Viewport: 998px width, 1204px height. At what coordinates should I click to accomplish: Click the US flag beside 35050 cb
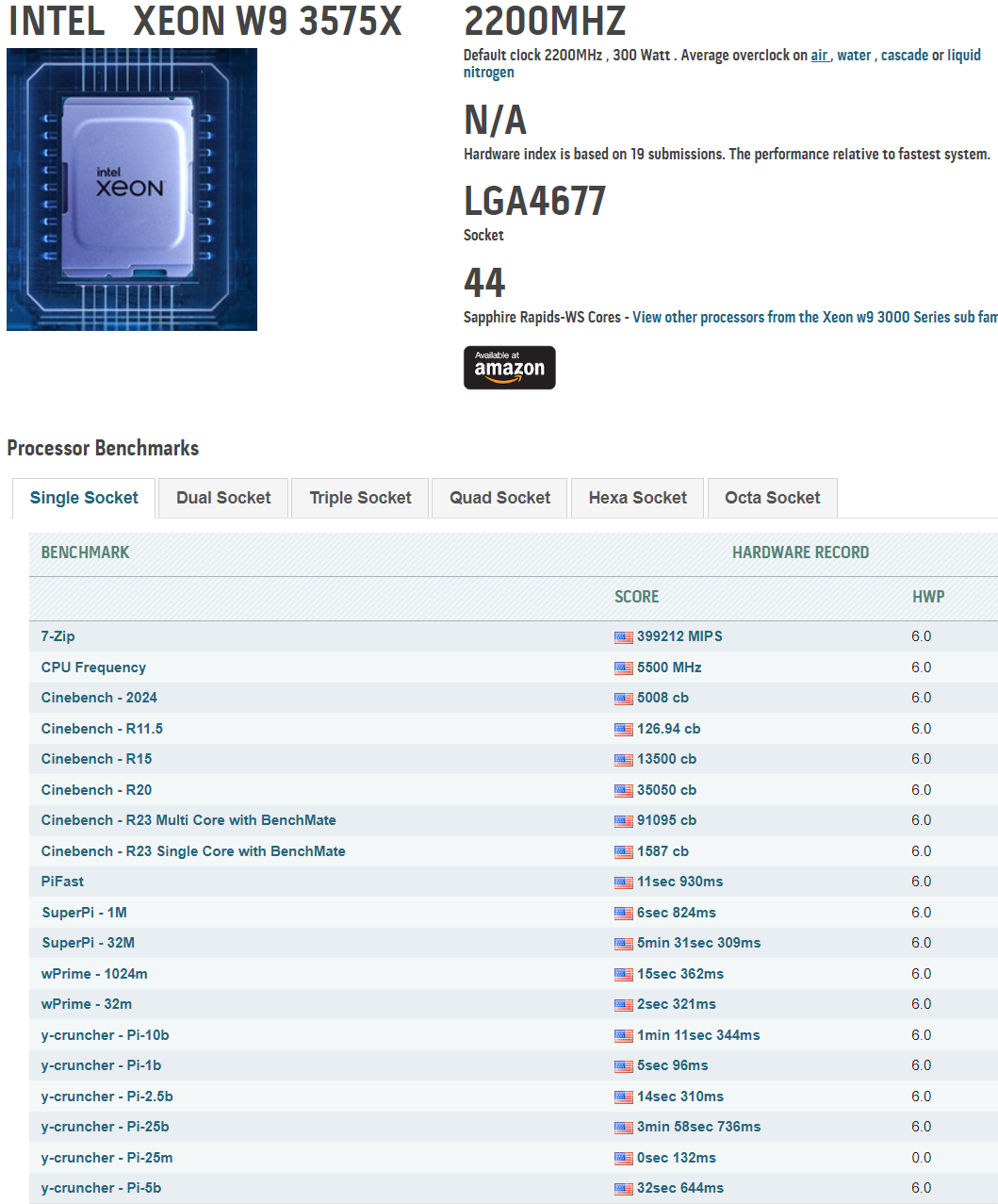(624, 791)
